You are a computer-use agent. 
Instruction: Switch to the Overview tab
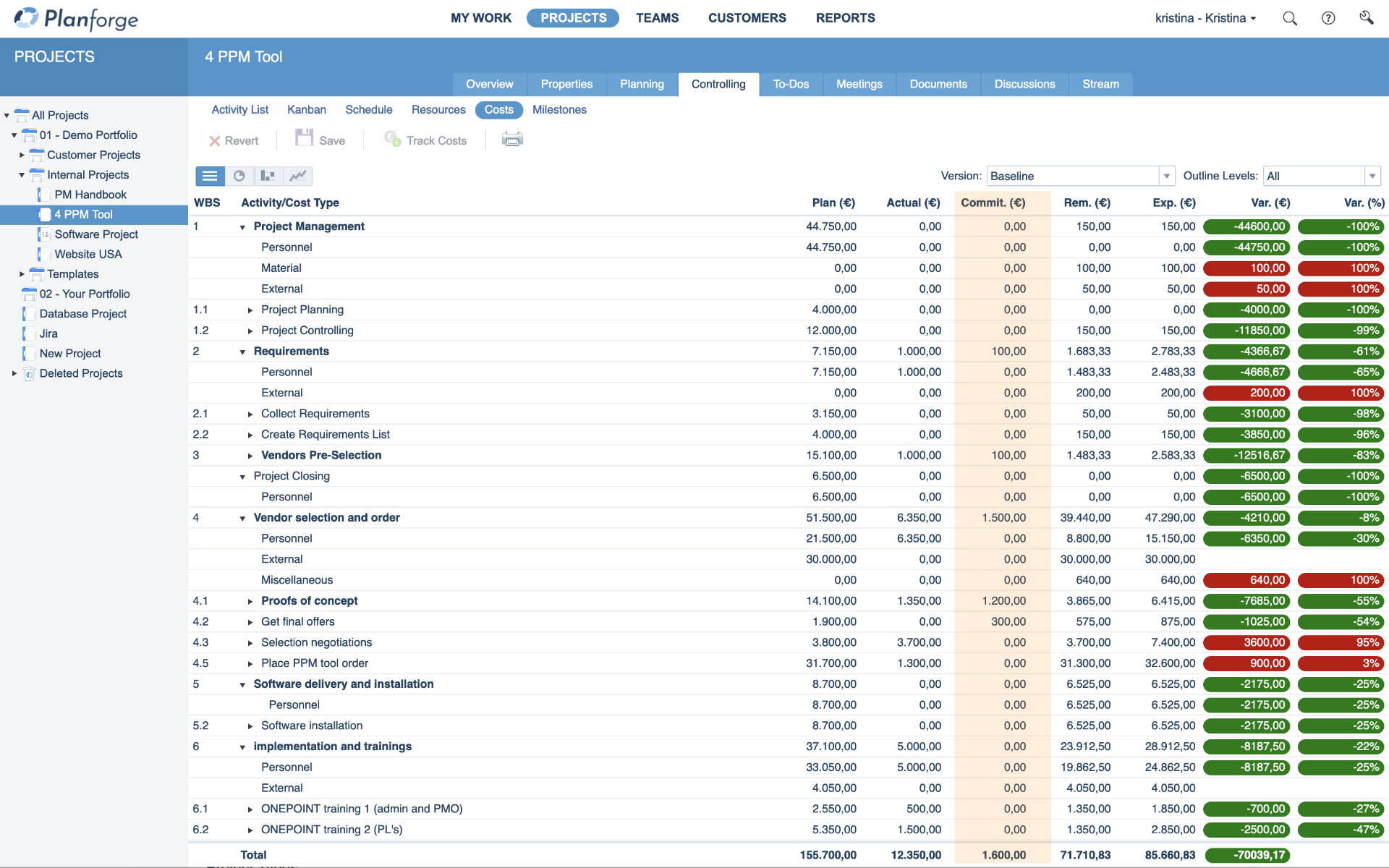[x=490, y=84]
